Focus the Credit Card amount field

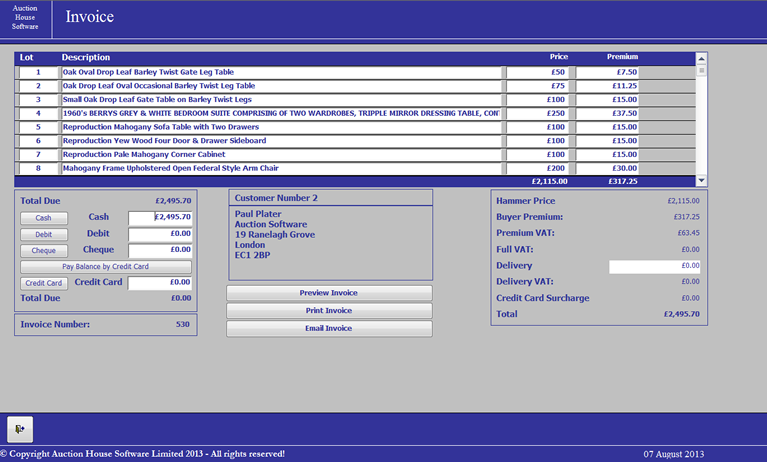pos(160,283)
